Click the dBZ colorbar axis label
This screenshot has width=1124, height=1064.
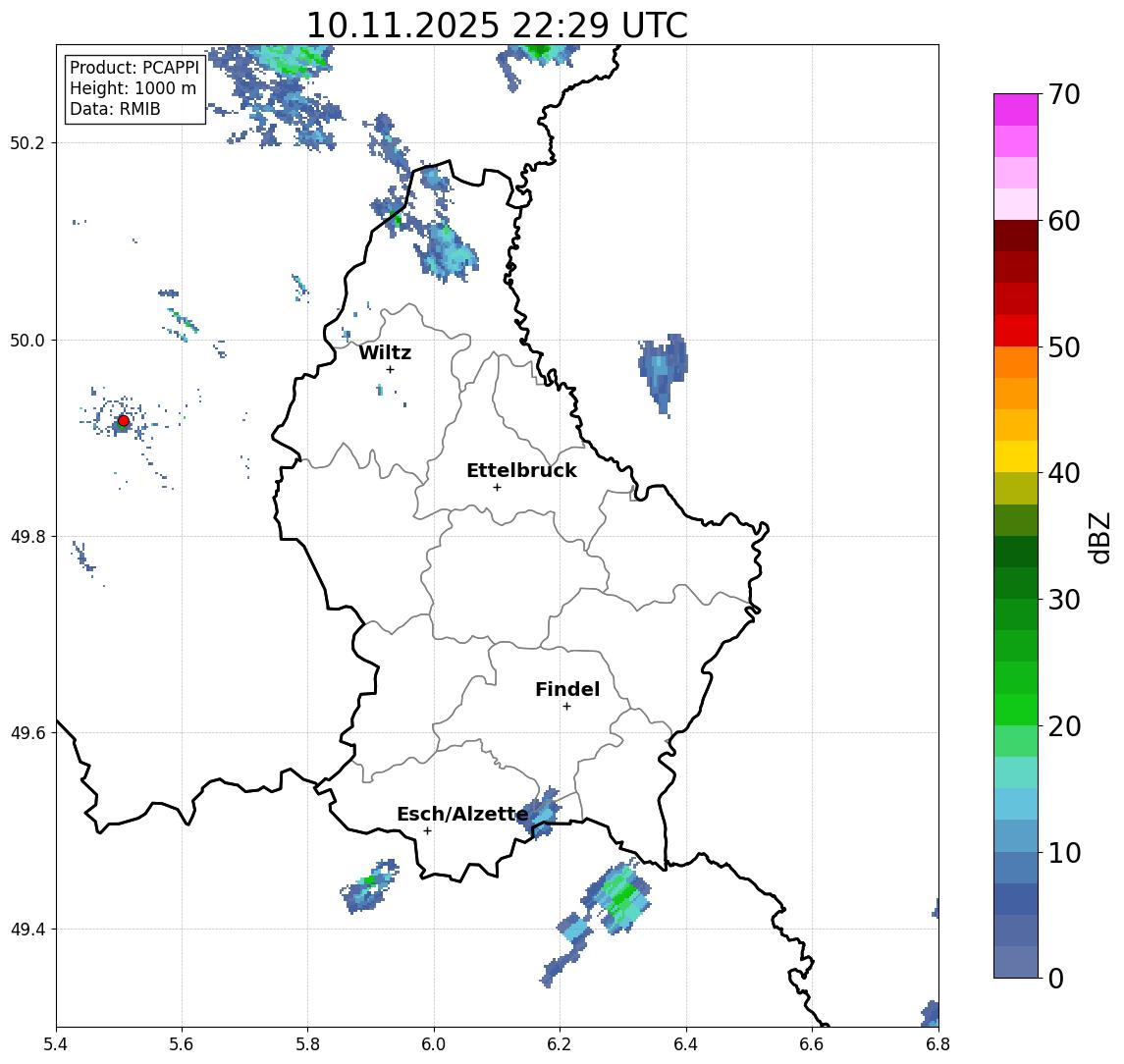point(1098,537)
